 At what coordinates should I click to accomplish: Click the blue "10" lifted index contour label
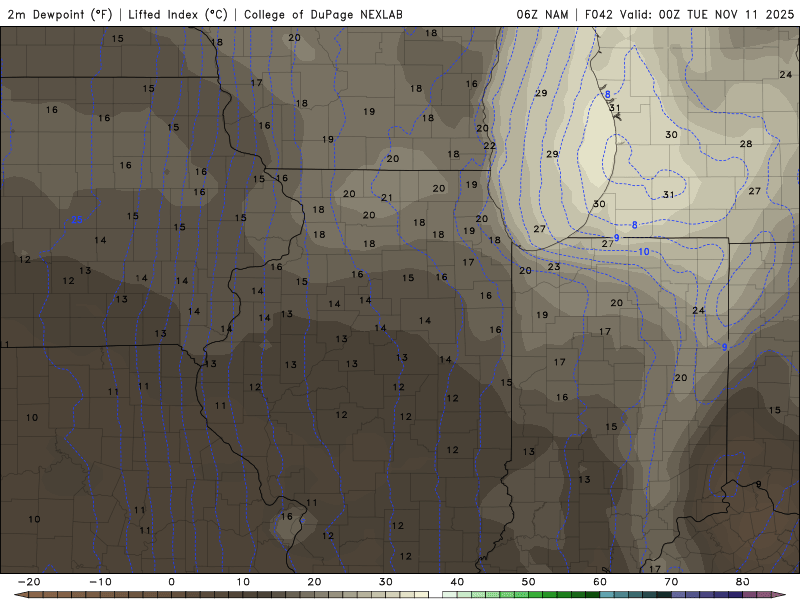click(644, 252)
